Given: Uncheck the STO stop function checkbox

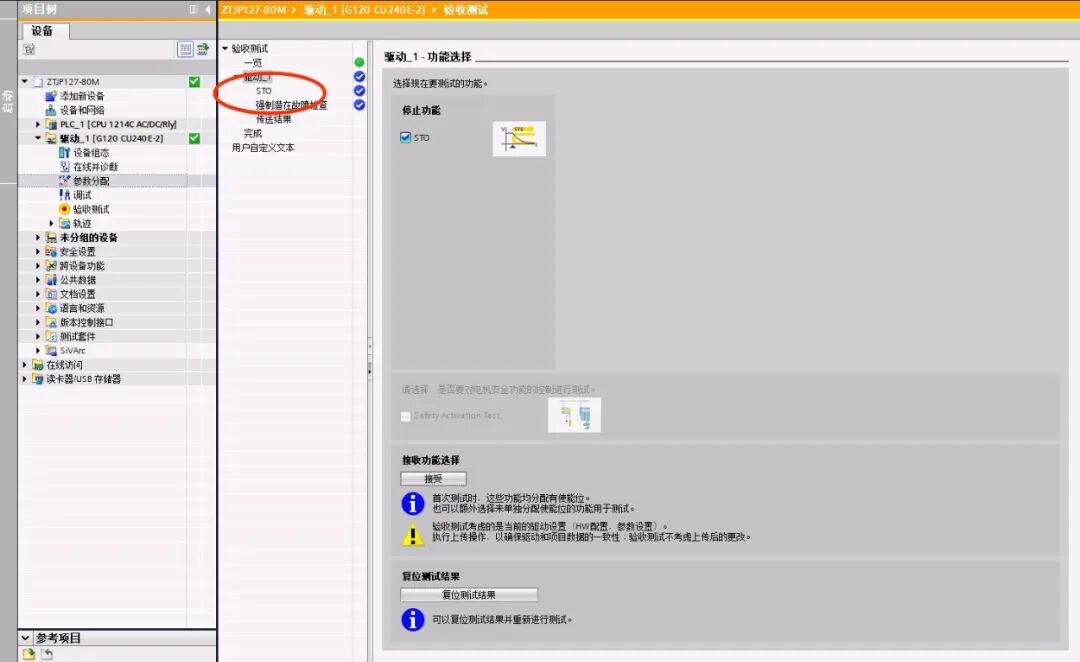Looking at the screenshot, I should 405,137.
